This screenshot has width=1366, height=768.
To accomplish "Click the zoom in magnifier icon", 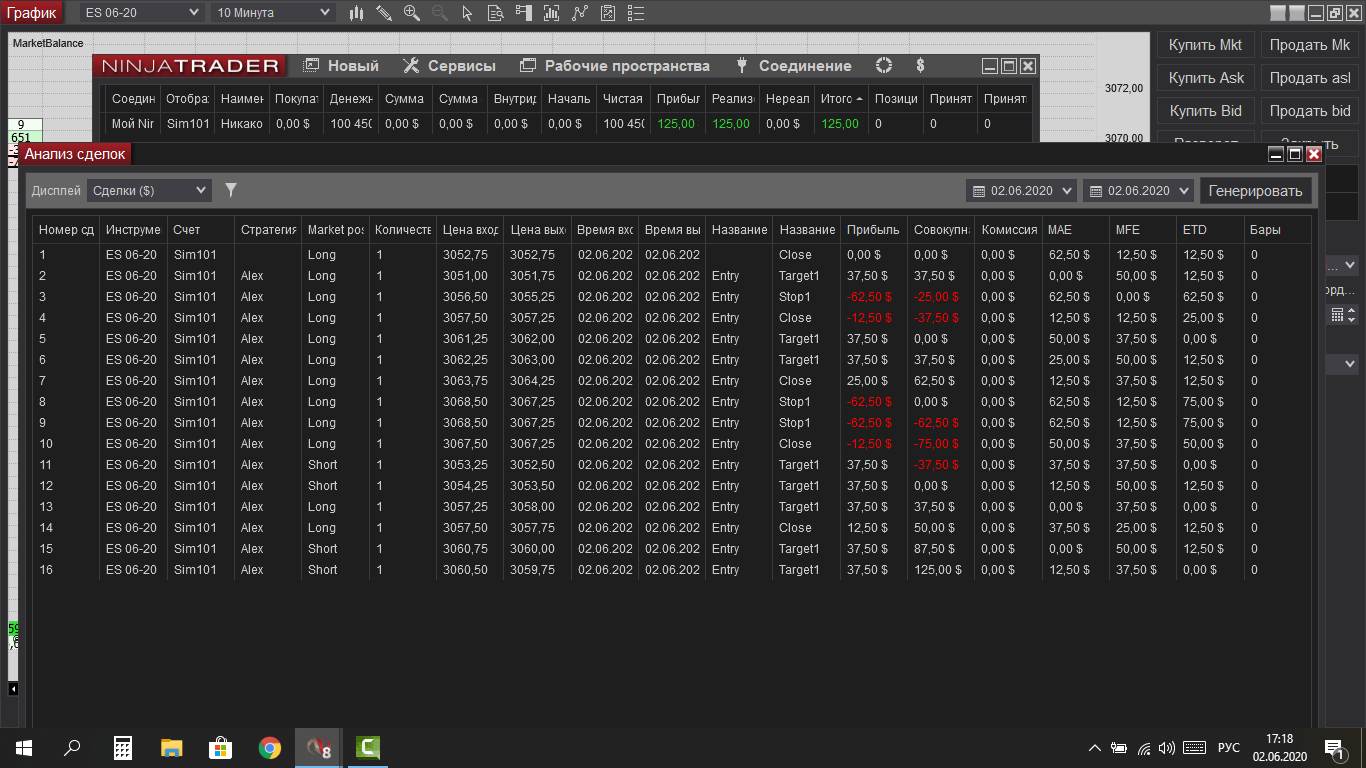I will click(x=412, y=13).
